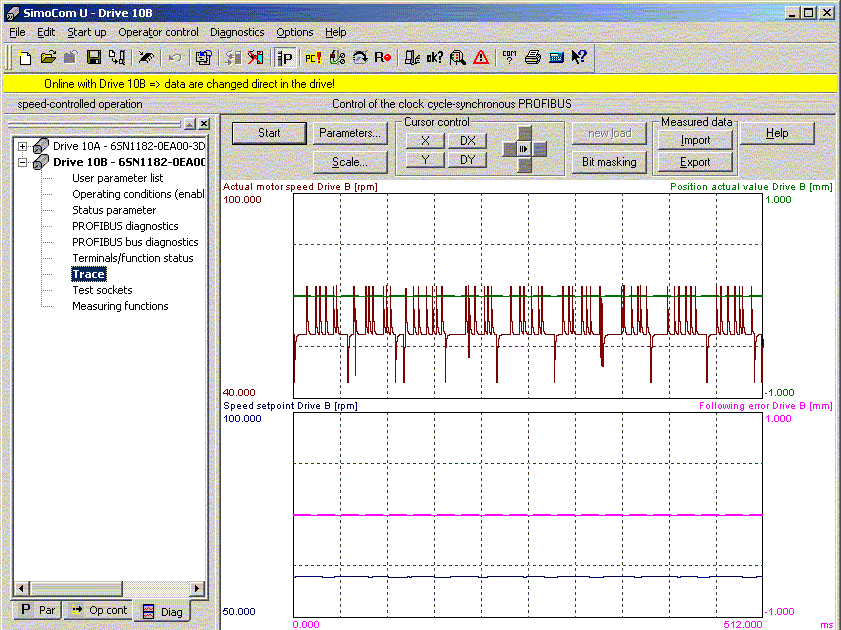Collapse the tree panel with arrow button

(x=190, y=124)
